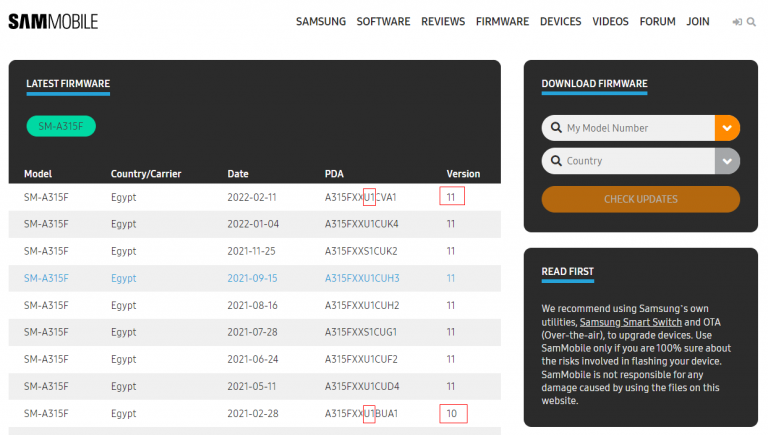The image size is (768, 435).
Task: Select PDA A315FXXU1CUH2 cell
Action: coord(362,306)
